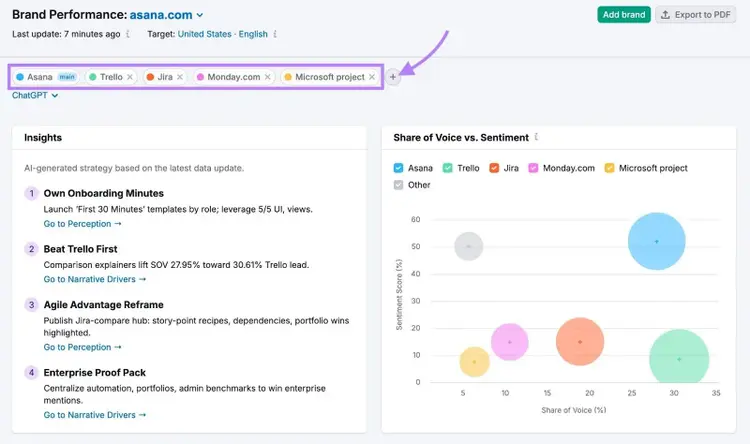The image size is (750, 444).
Task: Uncheck the Jira legend checkbox
Action: pyautogui.click(x=494, y=168)
